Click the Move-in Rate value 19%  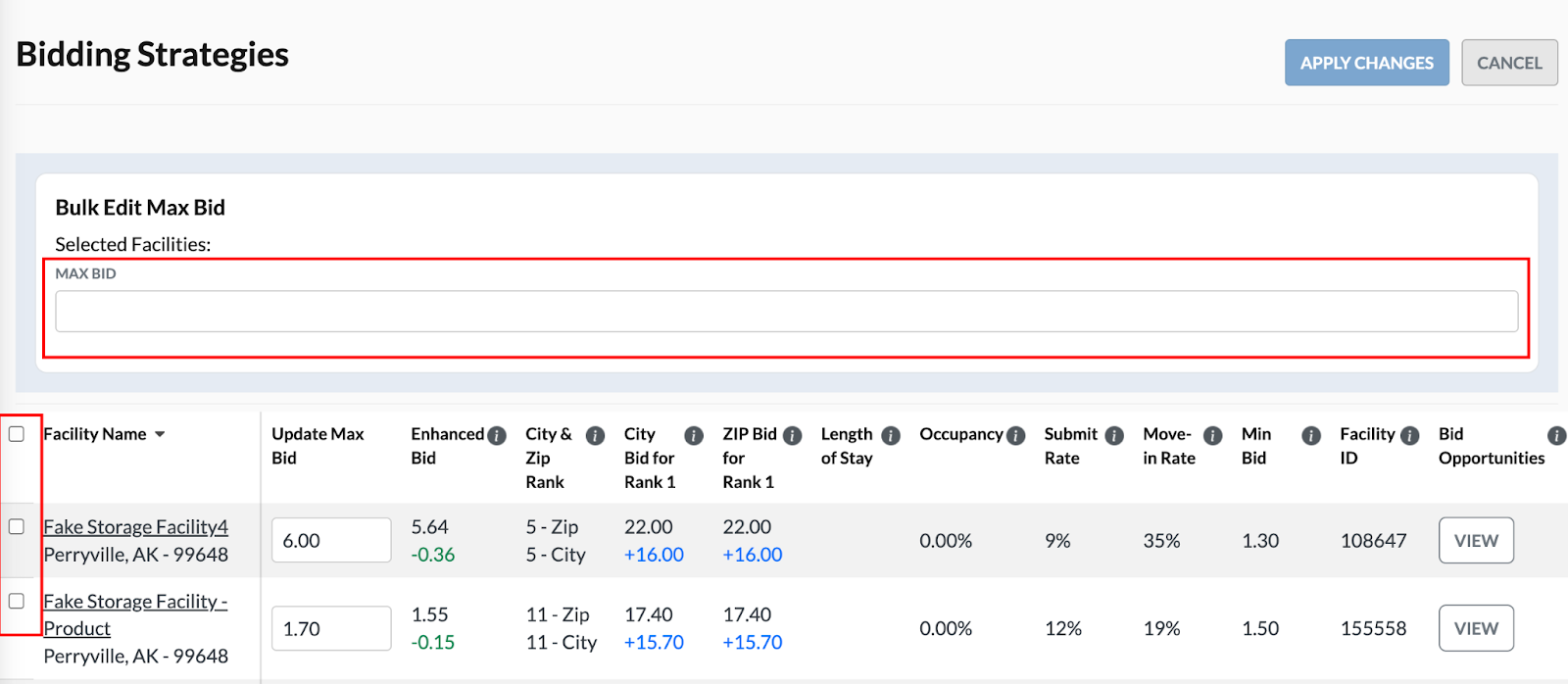coord(1161,628)
